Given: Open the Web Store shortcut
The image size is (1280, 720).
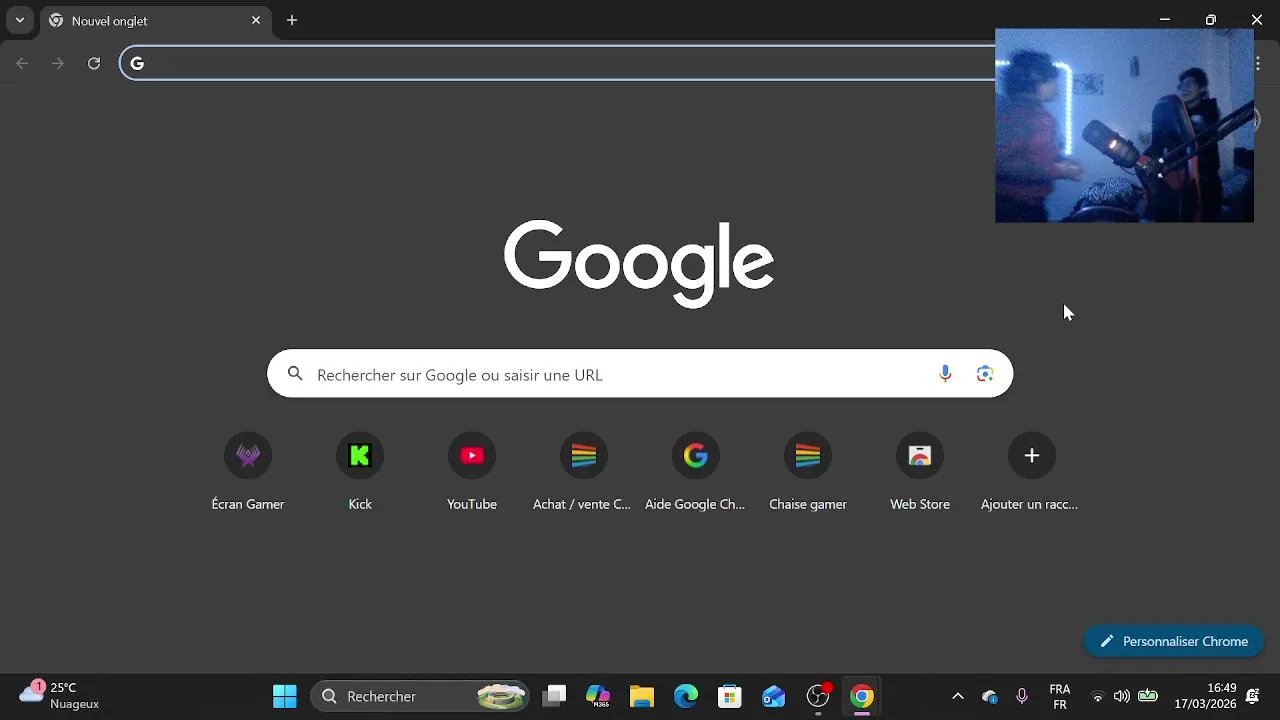Looking at the screenshot, I should pos(920,472).
